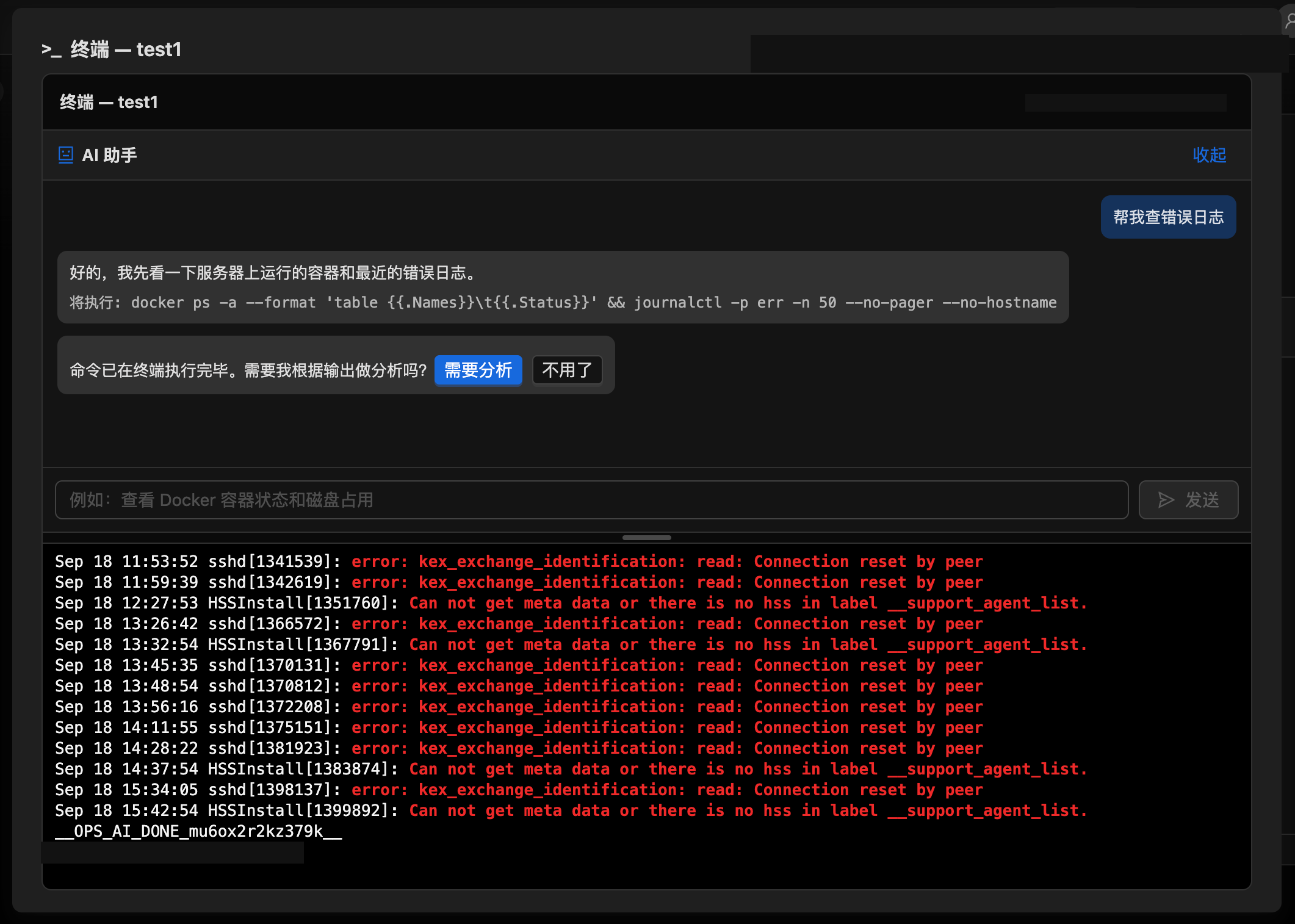Click the HSSInstall[1383874] log line
1295x924 pixels.
click(571, 769)
